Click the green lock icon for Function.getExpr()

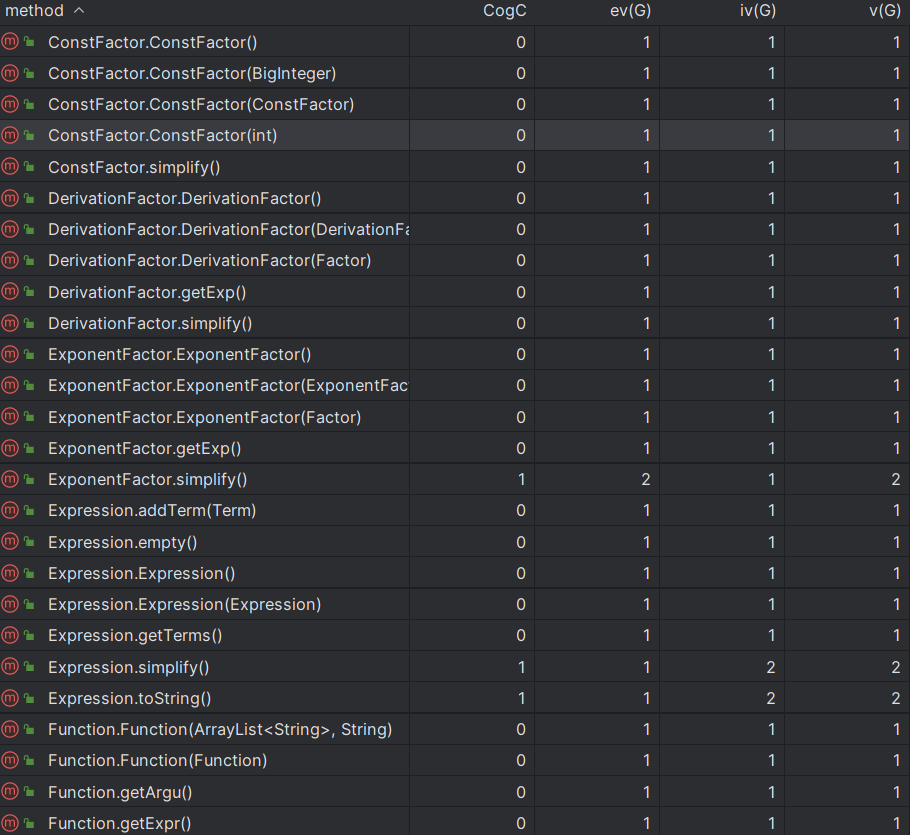pyautogui.click(x=29, y=823)
